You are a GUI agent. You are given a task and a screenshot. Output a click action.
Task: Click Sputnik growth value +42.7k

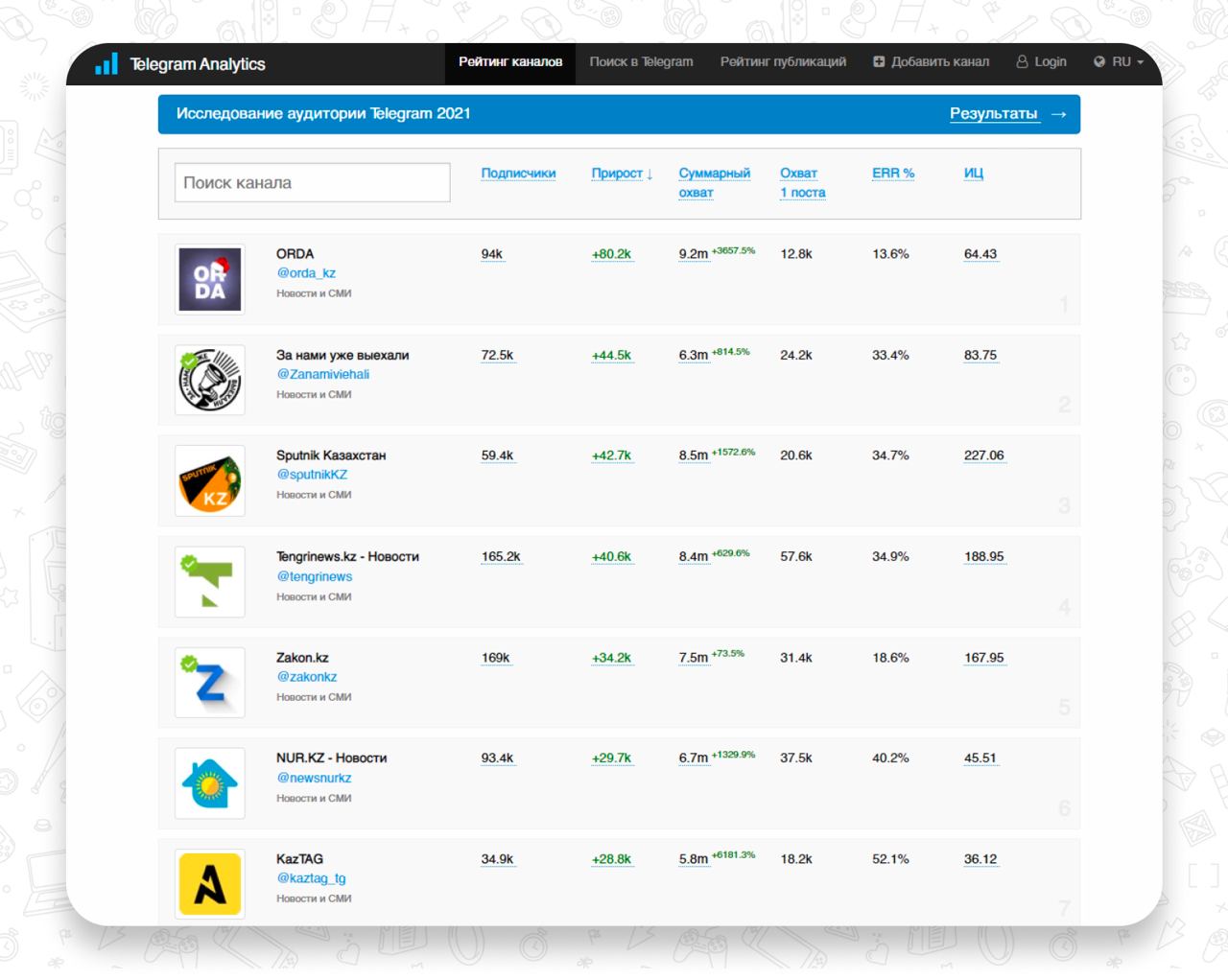(612, 455)
